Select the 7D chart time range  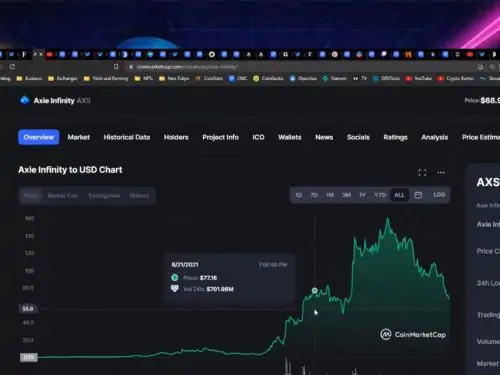coord(314,195)
